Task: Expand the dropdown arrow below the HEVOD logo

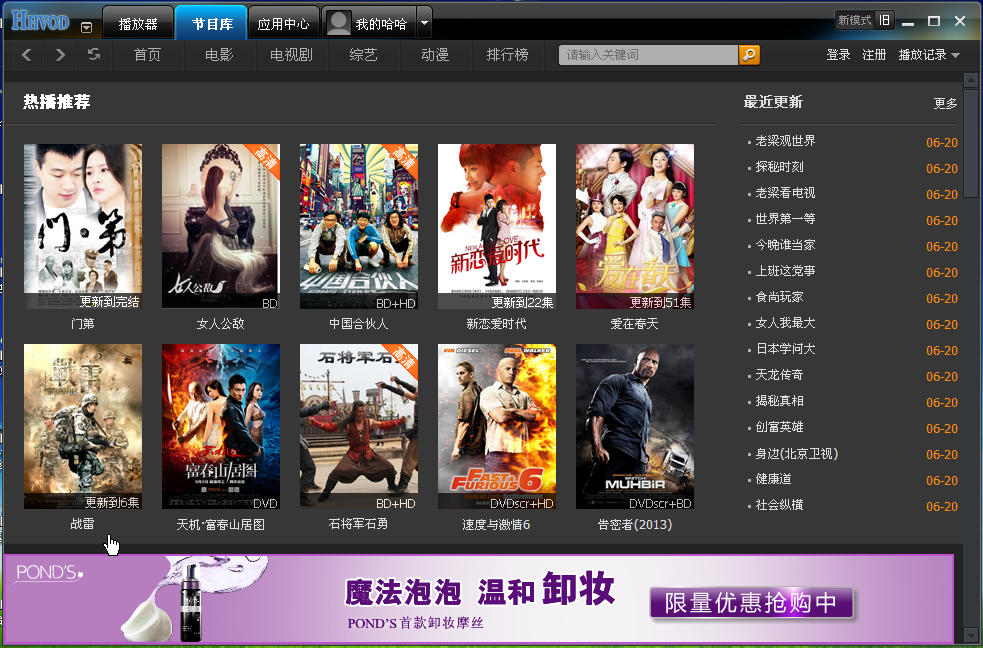Action: coord(88,27)
